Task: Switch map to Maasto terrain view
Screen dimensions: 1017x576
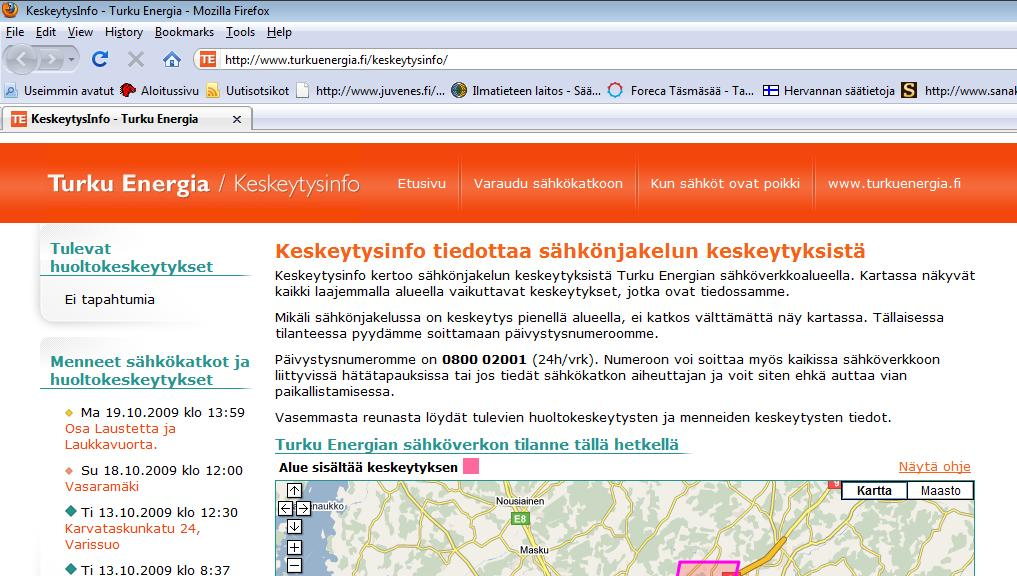Action: coord(940,490)
